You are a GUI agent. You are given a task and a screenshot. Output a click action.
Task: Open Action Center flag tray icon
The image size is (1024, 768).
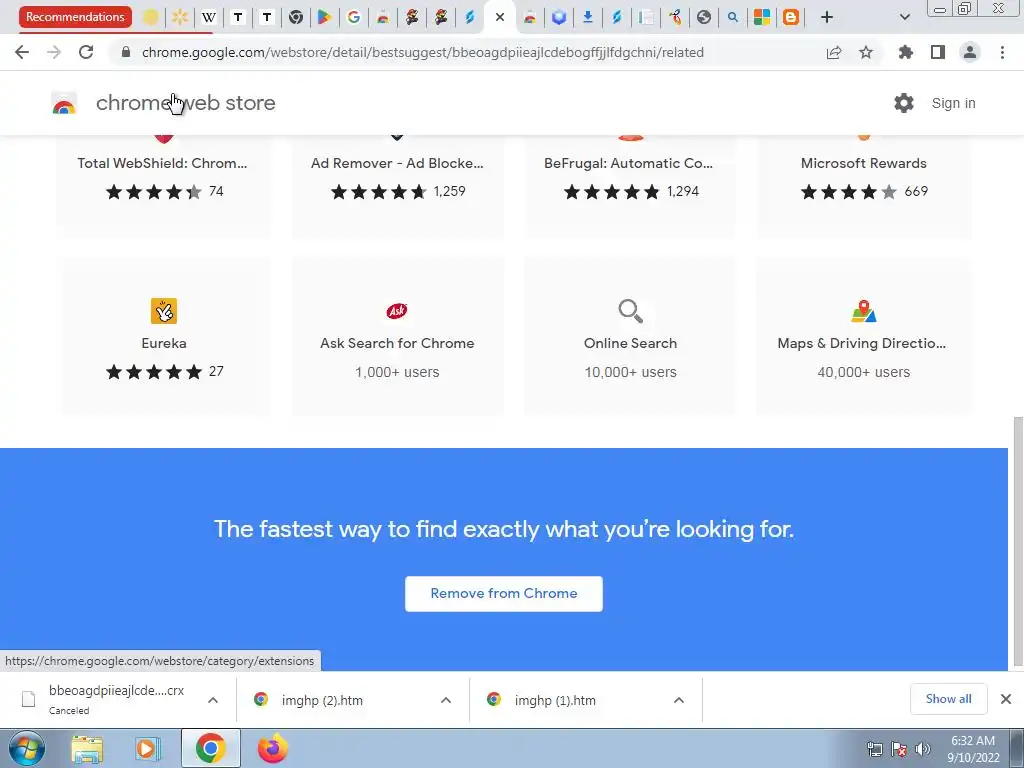[x=899, y=749]
